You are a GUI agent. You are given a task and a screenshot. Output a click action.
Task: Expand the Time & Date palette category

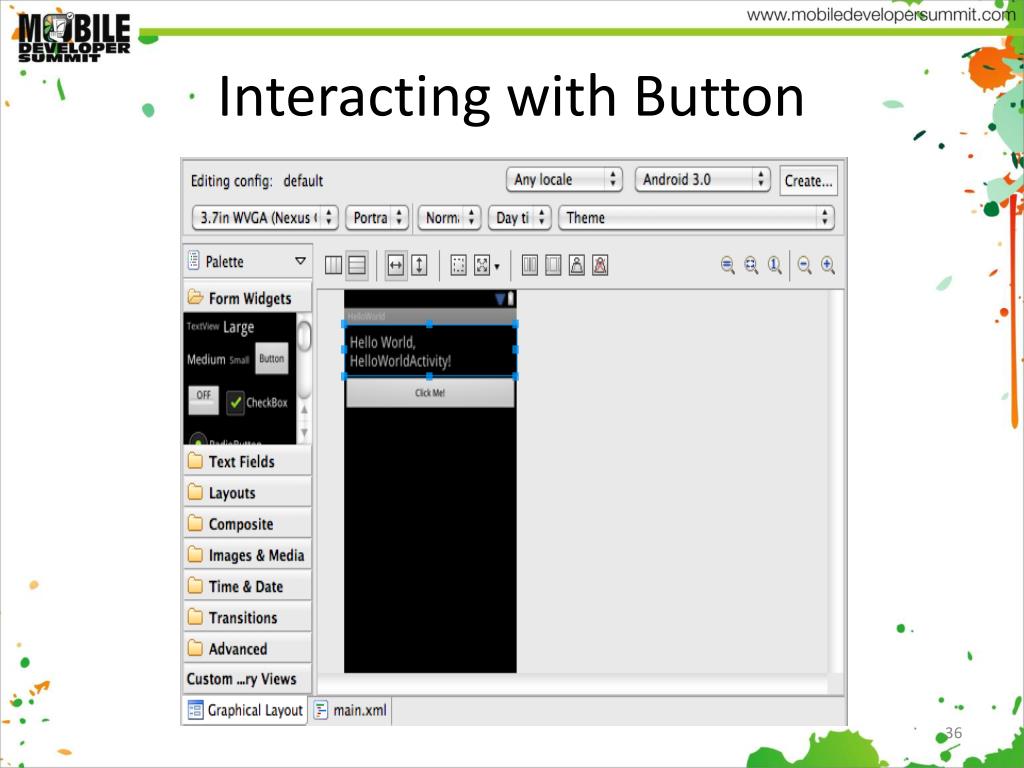[248, 586]
